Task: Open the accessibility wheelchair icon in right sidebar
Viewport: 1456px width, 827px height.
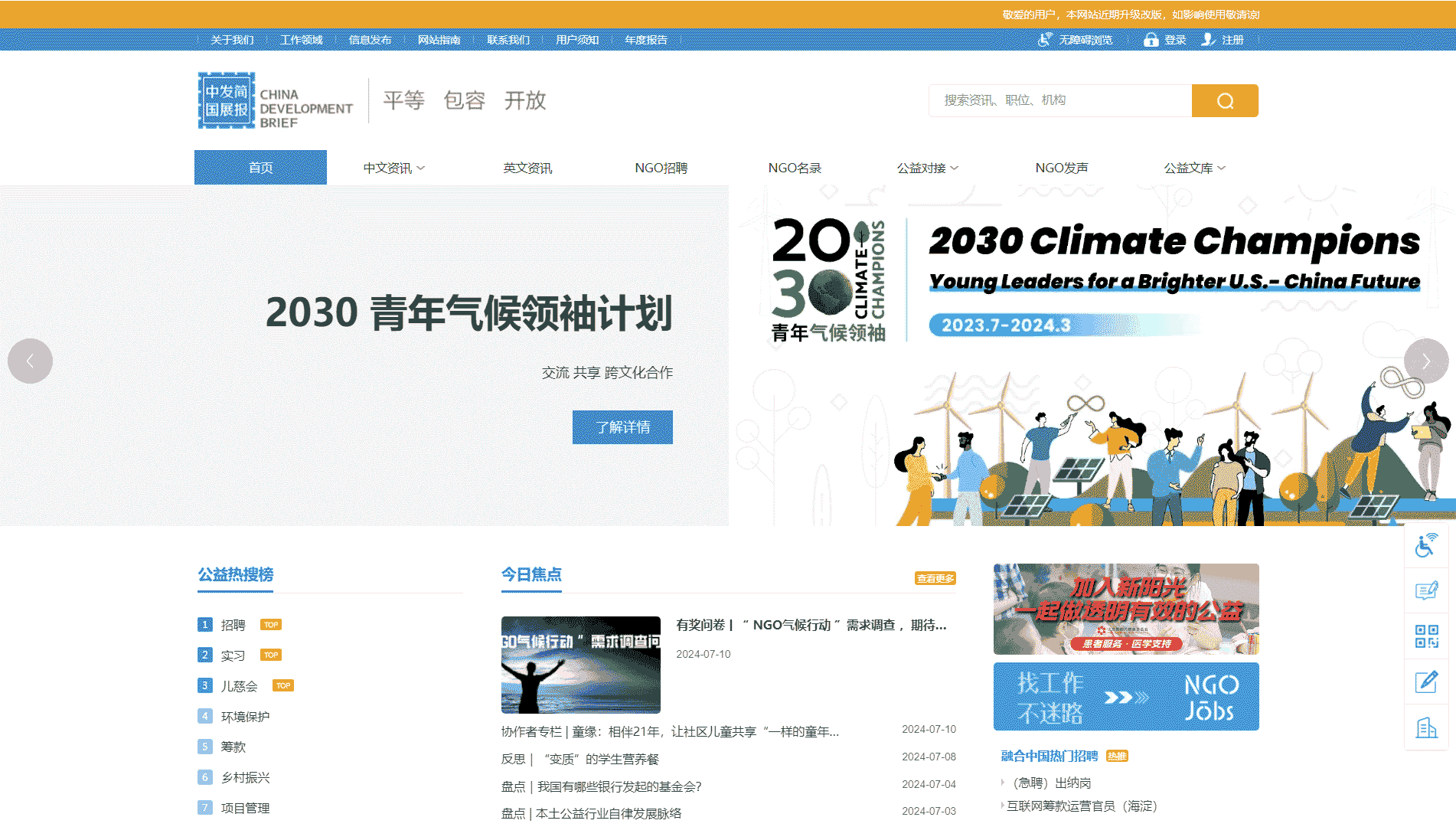Action: [x=1426, y=545]
